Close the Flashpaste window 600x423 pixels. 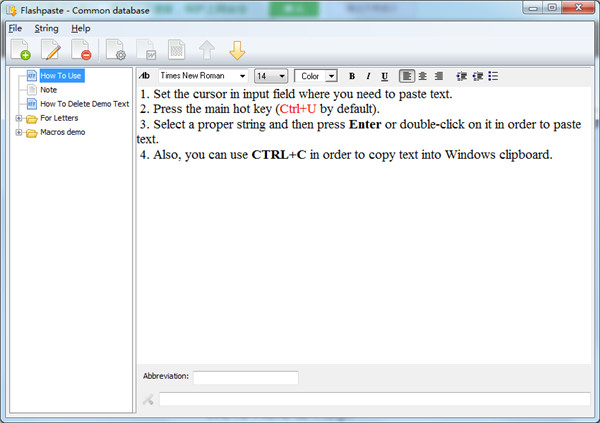coord(578,8)
